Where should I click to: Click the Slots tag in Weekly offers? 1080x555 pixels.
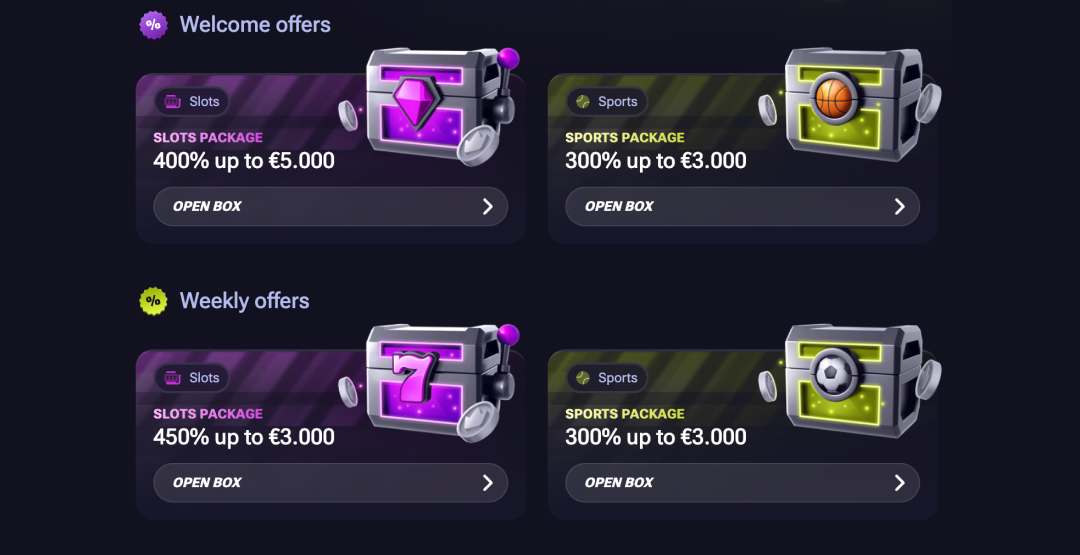point(192,377)
